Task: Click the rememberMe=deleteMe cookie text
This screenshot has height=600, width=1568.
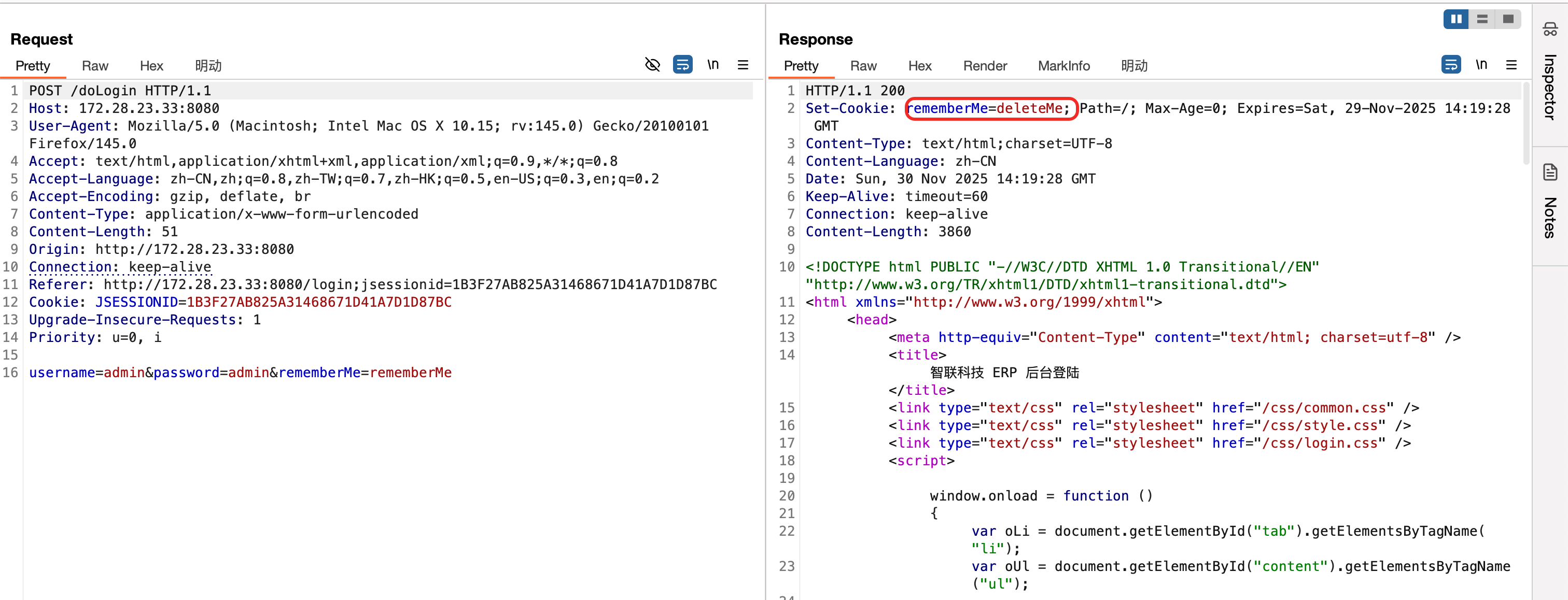Action: tap(988, 108)
